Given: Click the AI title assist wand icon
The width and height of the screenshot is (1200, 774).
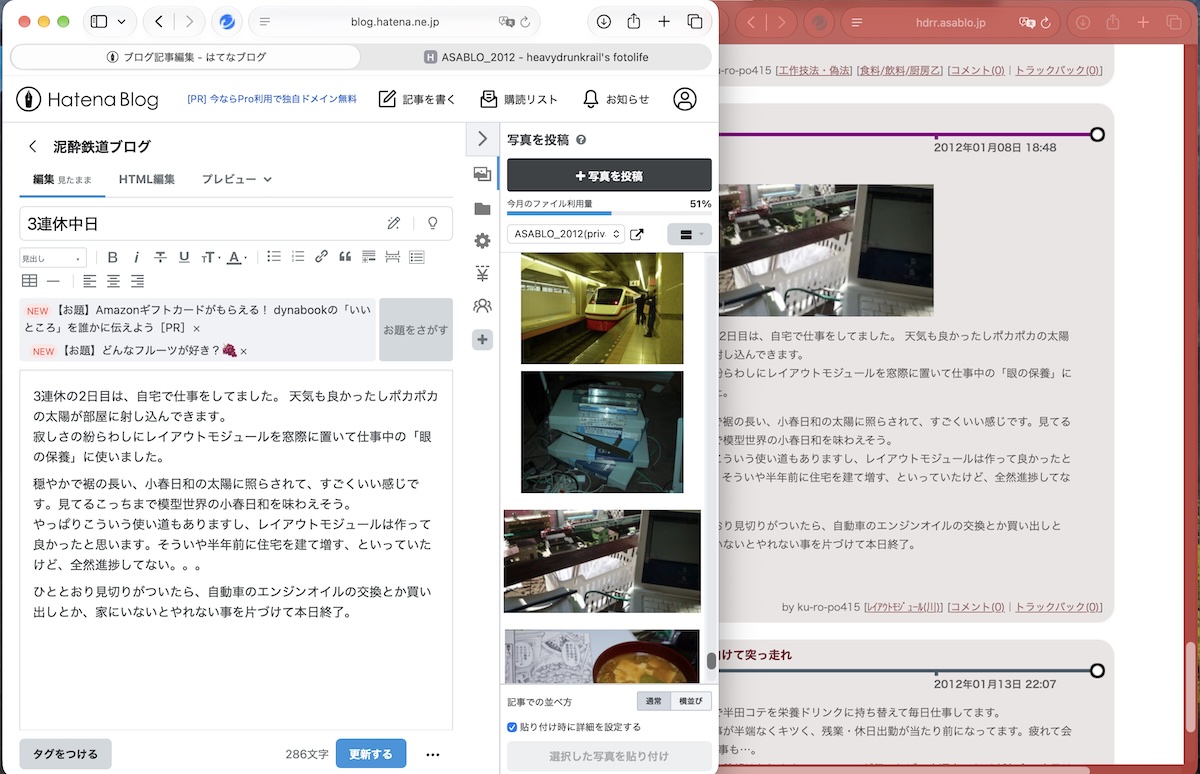Looking at the screenshot, I should [394, 223].
